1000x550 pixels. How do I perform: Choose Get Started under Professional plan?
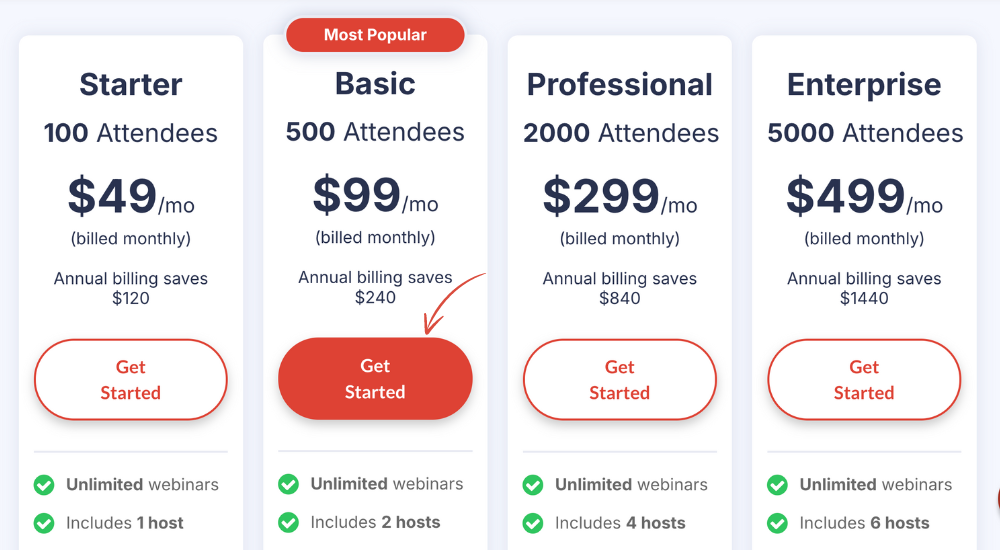tap(619, 380)
